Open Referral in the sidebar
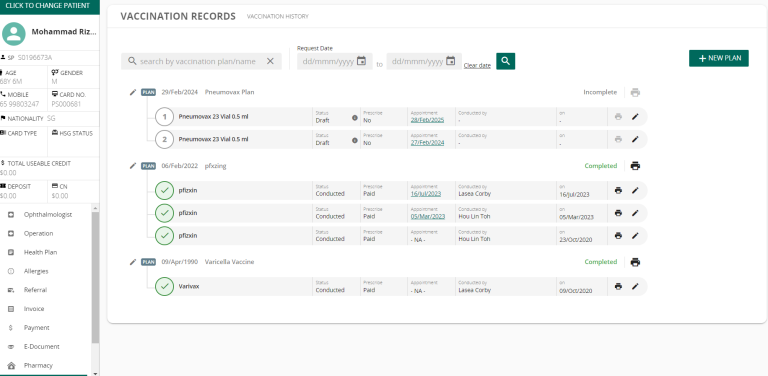 (x=35, y=290)
